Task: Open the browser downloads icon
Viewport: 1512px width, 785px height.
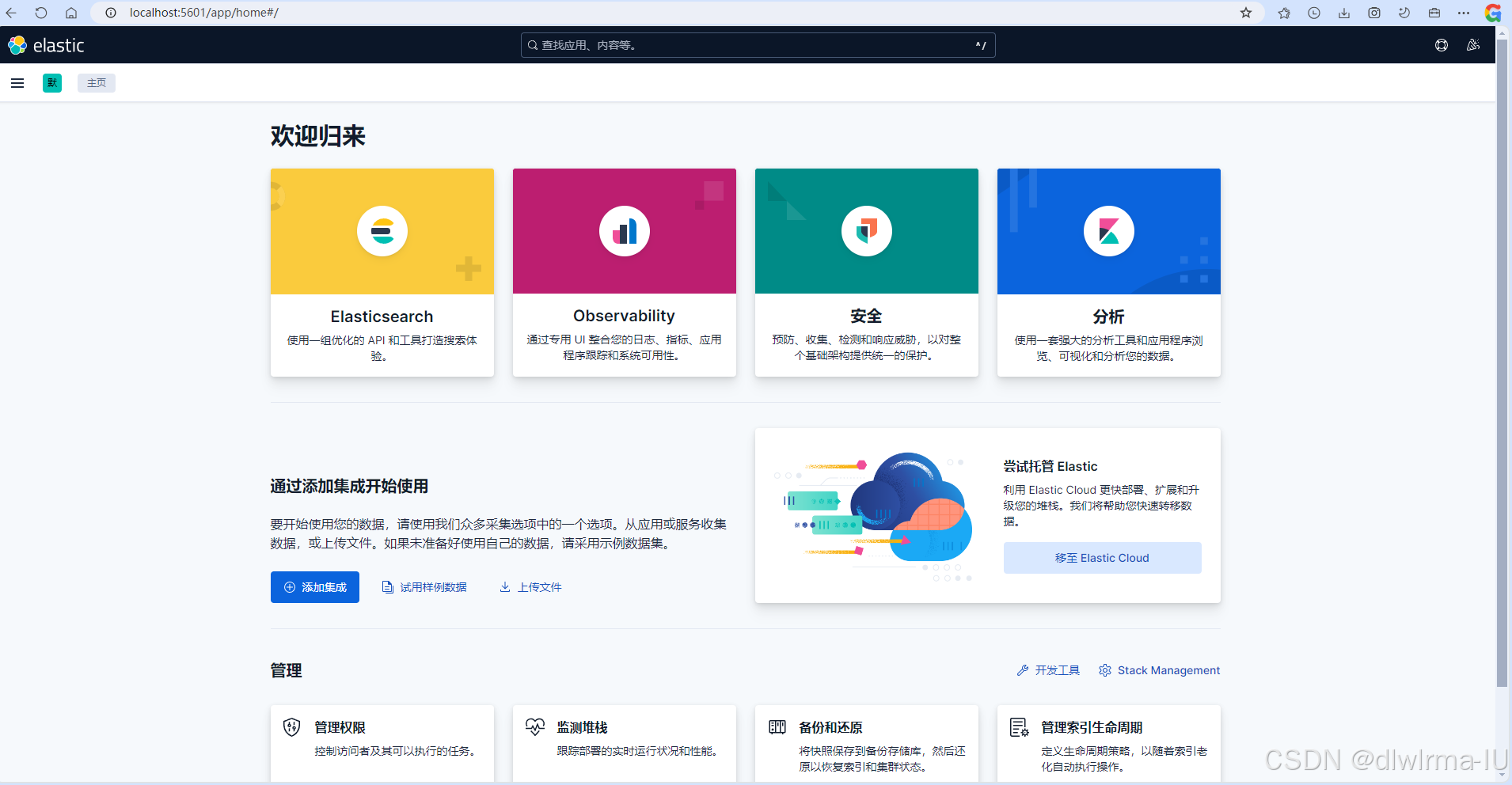Action: (1344, 13)
